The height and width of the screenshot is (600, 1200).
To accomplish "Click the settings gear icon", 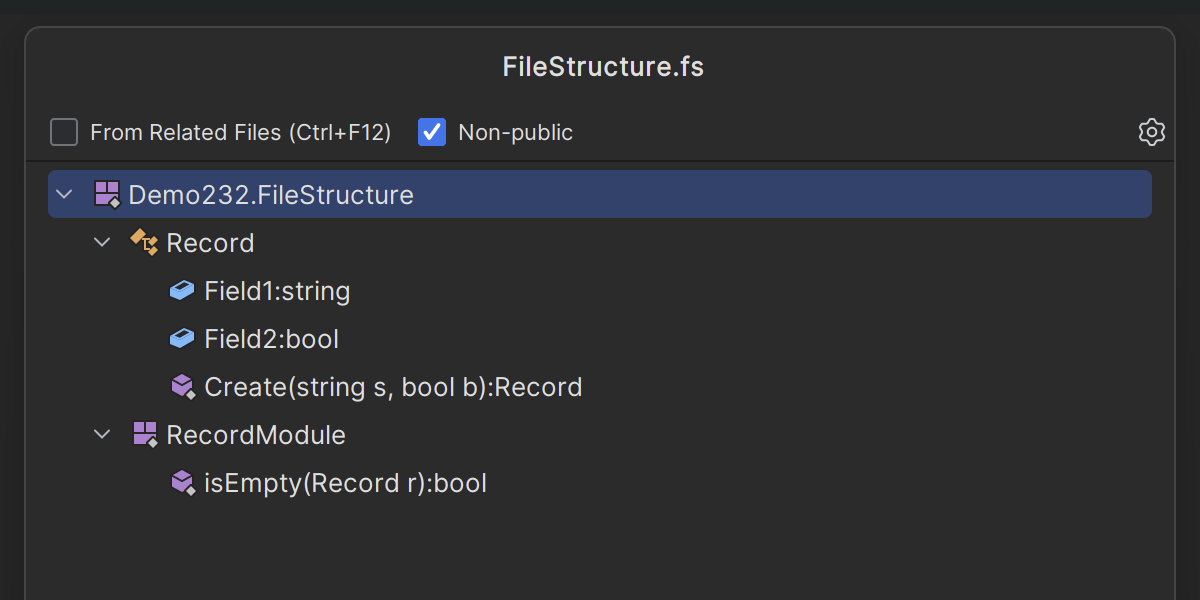I will (1152, 132).
